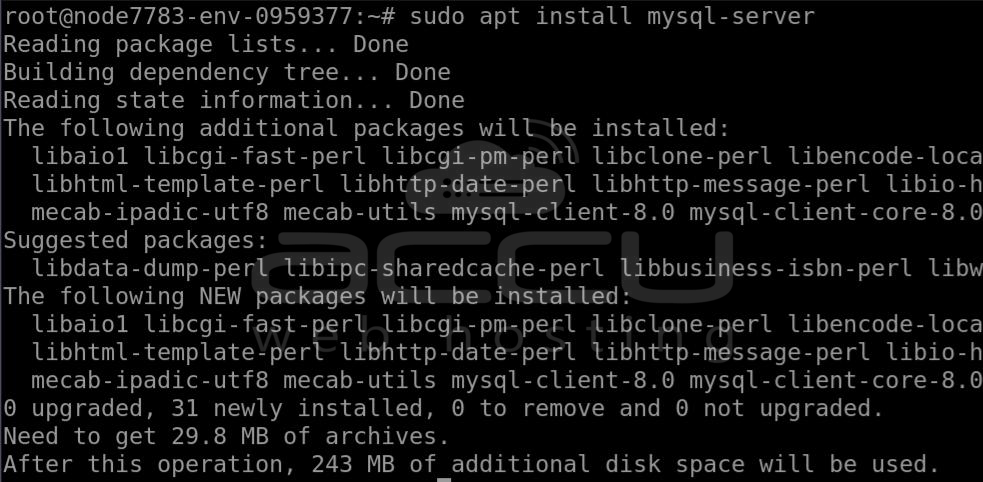Screen dimensions: 983x482
Task: Click the first 'mecab-ipadic-utf8' package name
Action: pos(150,212)
